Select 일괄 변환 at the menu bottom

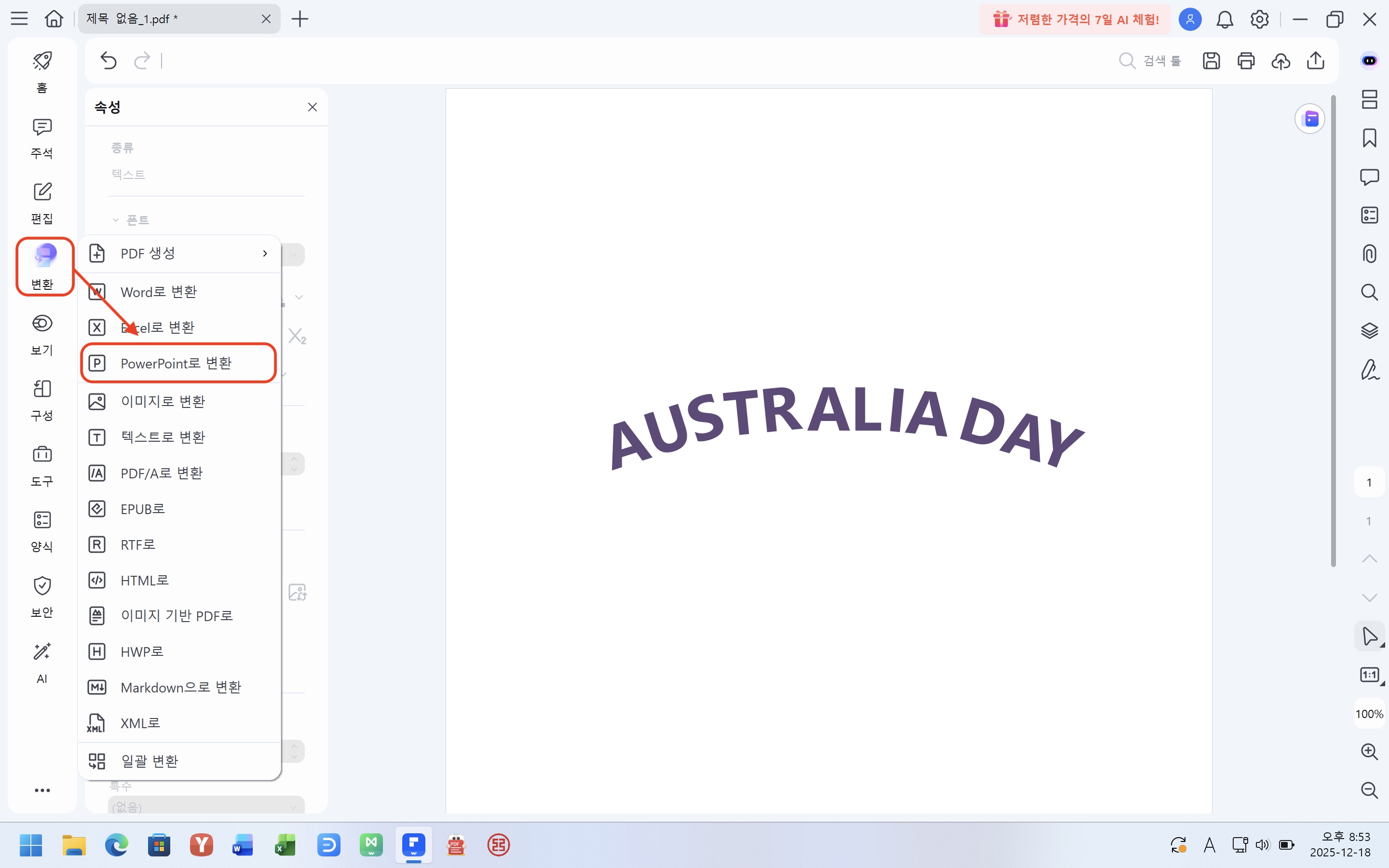150,760
